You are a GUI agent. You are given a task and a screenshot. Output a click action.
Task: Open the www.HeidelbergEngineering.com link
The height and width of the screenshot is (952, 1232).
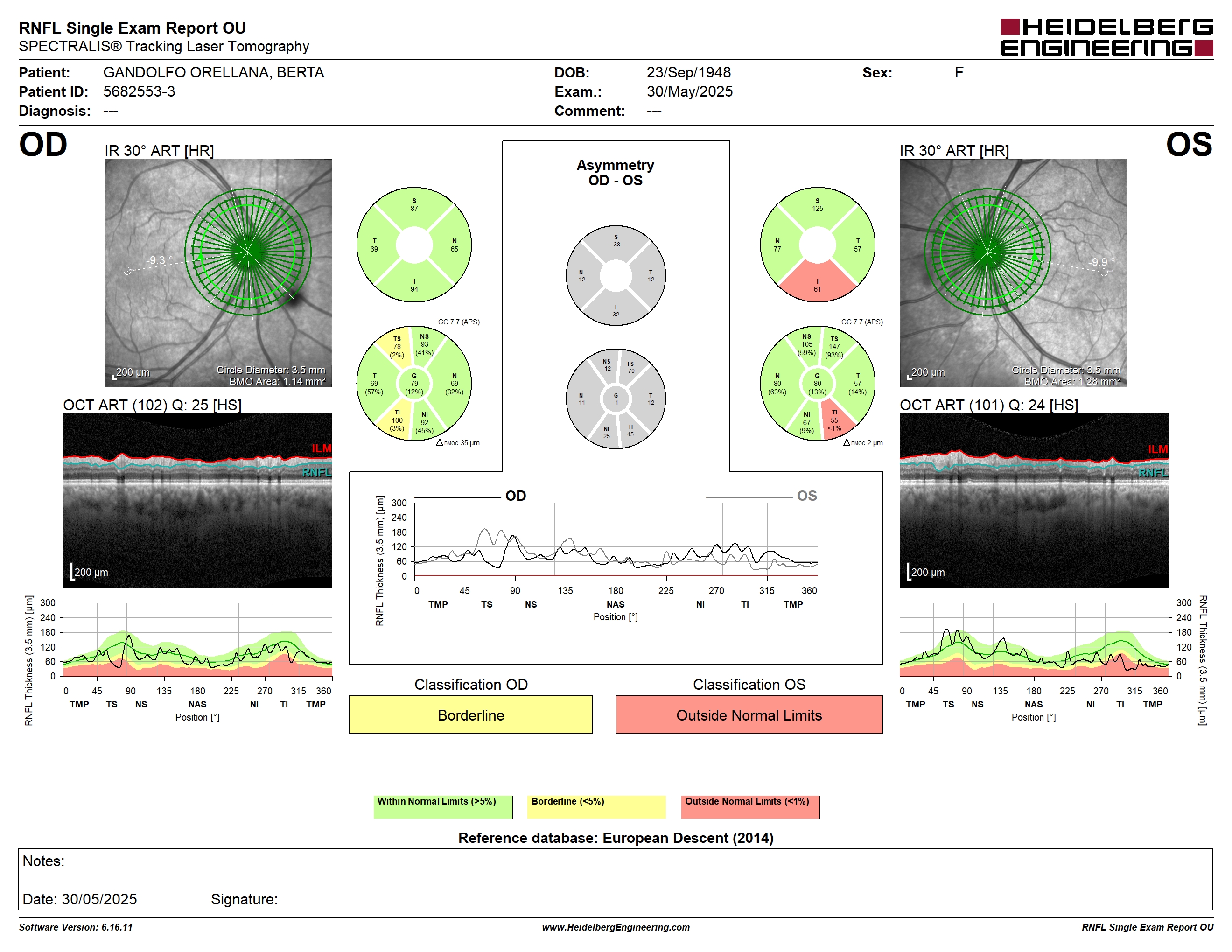coord(616,927)
